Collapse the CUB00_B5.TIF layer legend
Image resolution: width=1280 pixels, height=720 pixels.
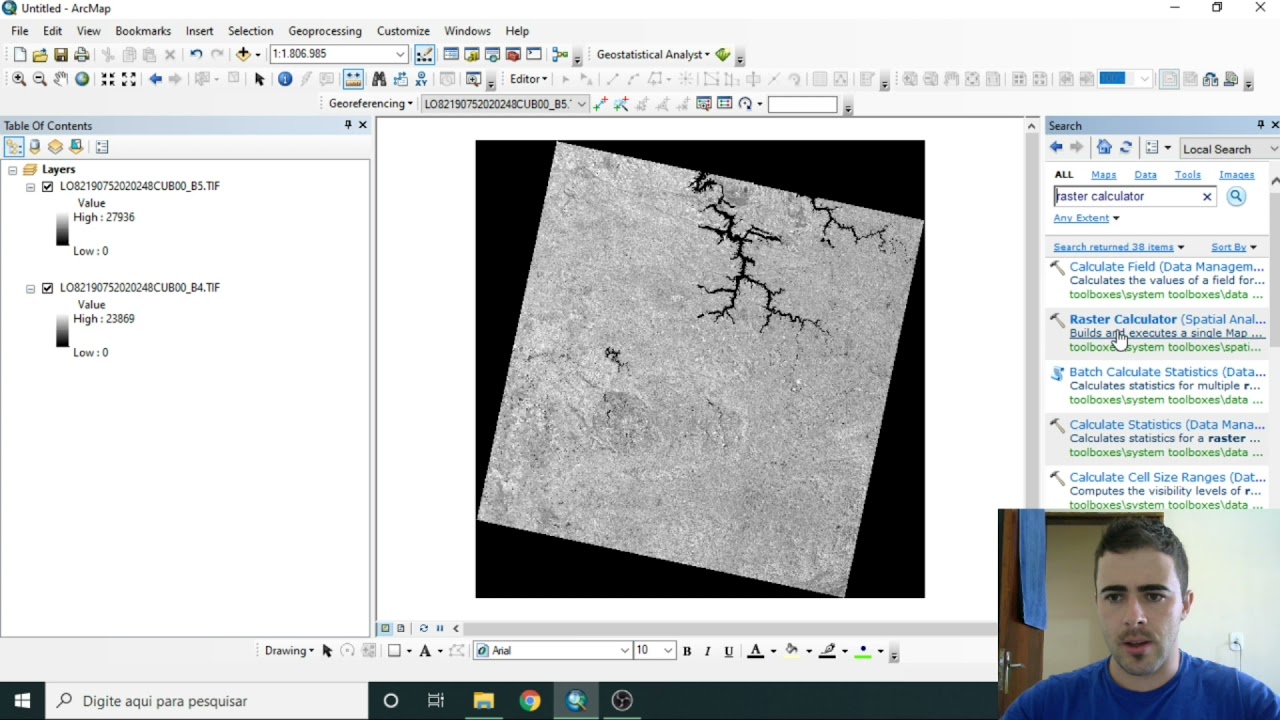point(30,187)
